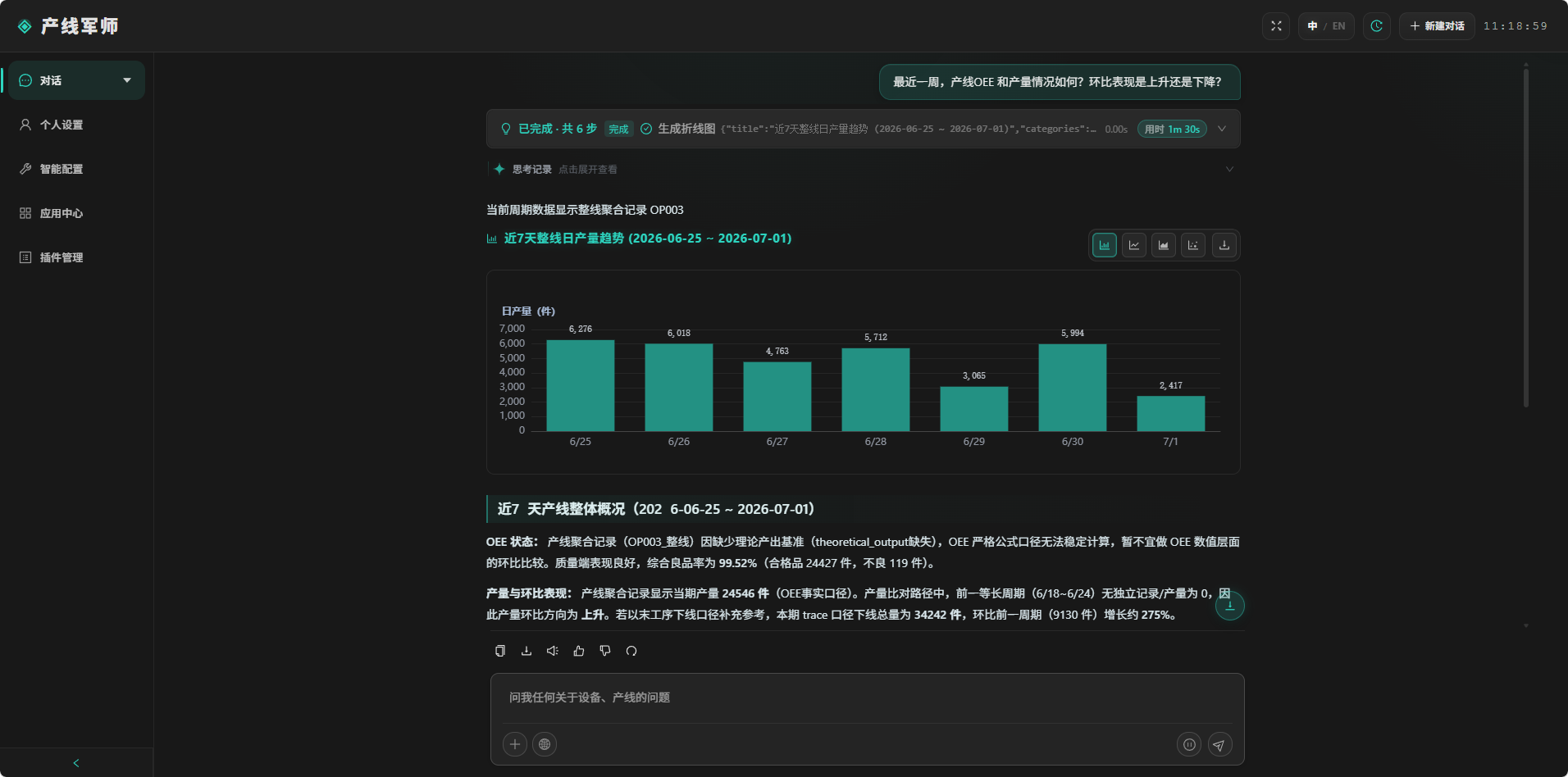Toggle fullscreen mode in top bar
This screenshot has width=1568, height=777.
click(x=1276, y=26)
